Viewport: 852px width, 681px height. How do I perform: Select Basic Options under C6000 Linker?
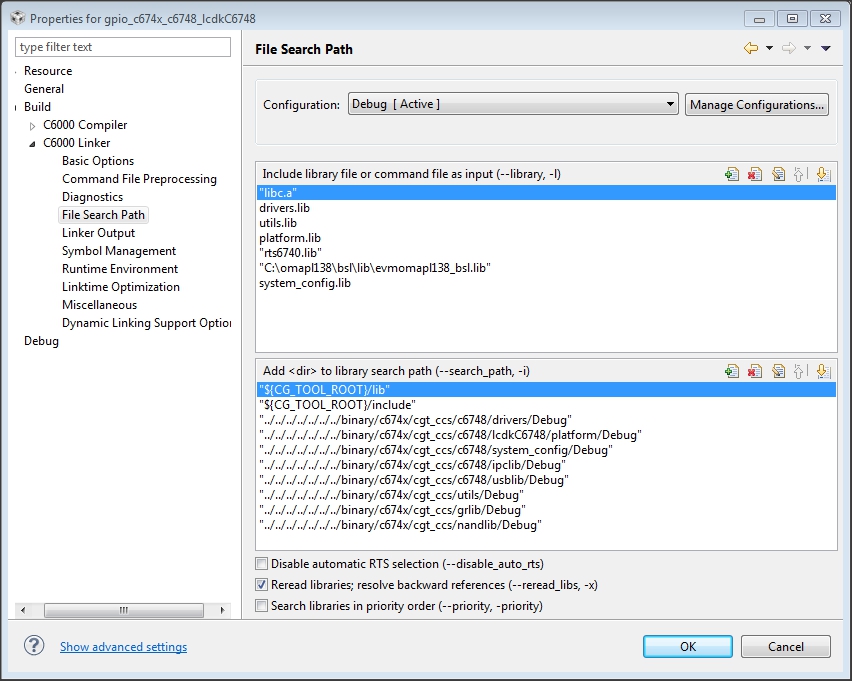tap(98, 161)
